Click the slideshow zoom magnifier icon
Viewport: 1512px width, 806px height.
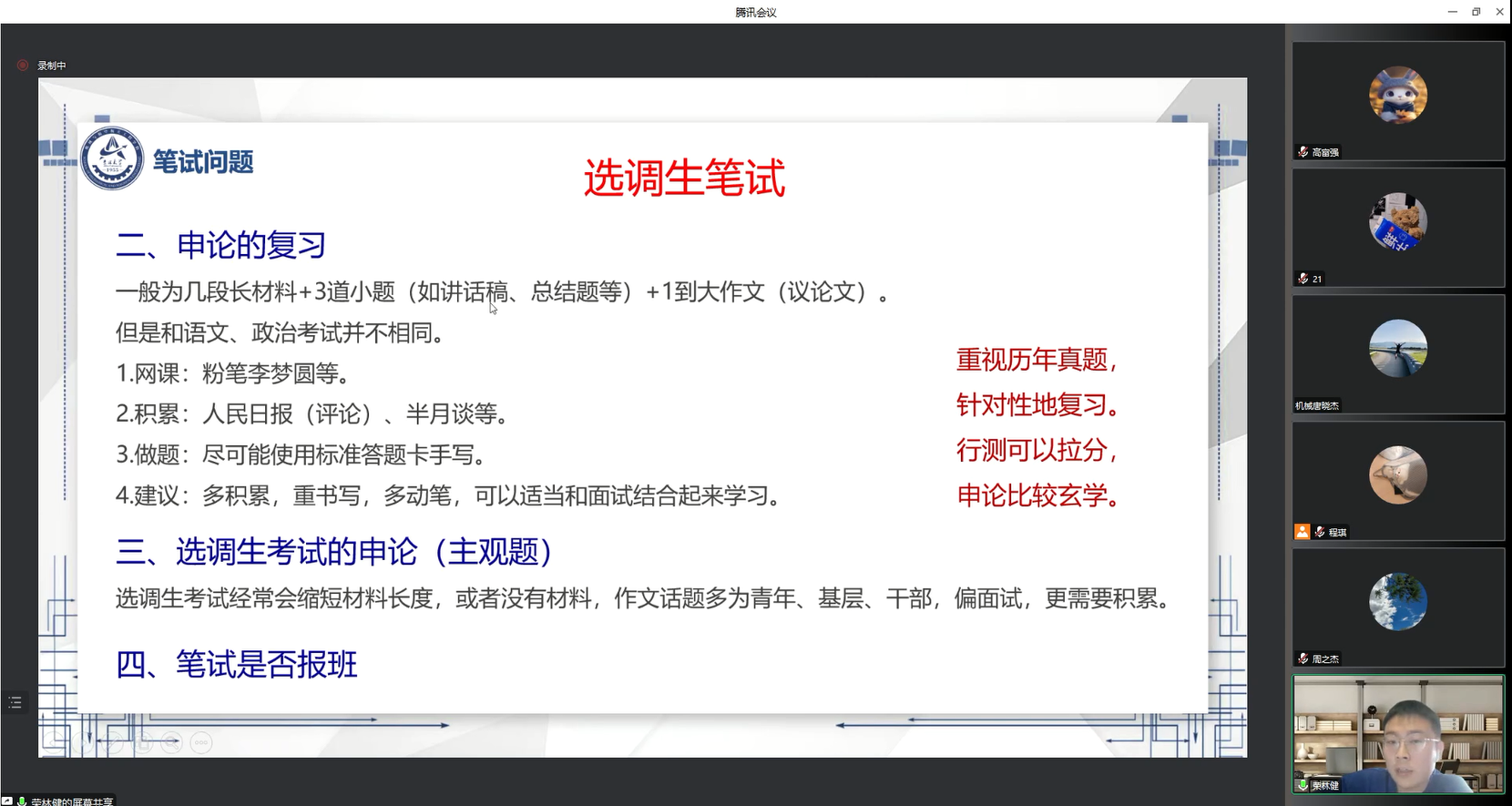(x=172, y=742)
